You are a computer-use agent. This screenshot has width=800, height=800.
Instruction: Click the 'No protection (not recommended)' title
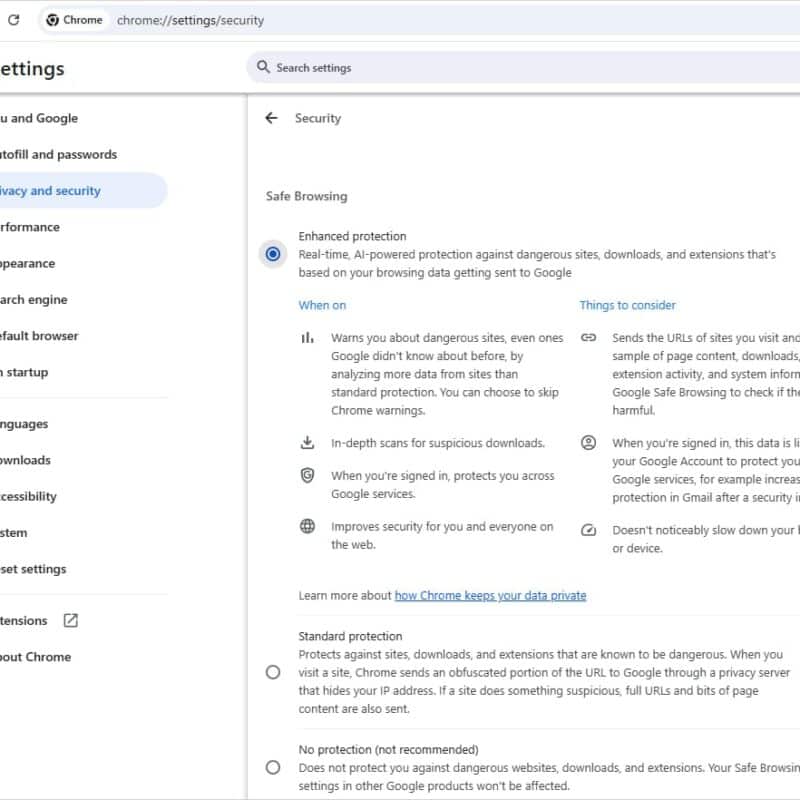389,749
